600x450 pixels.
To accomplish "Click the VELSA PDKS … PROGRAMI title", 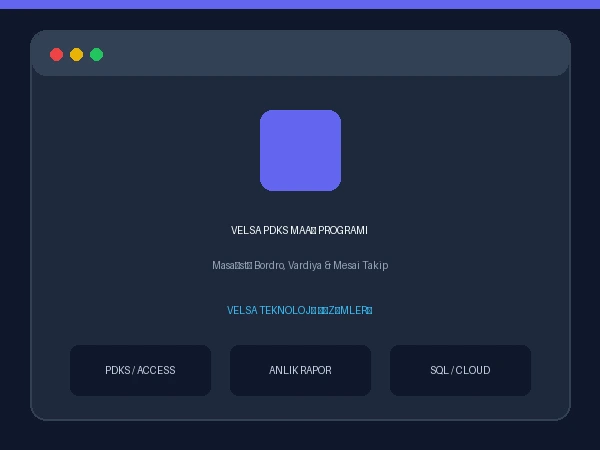I will (299, 230).
